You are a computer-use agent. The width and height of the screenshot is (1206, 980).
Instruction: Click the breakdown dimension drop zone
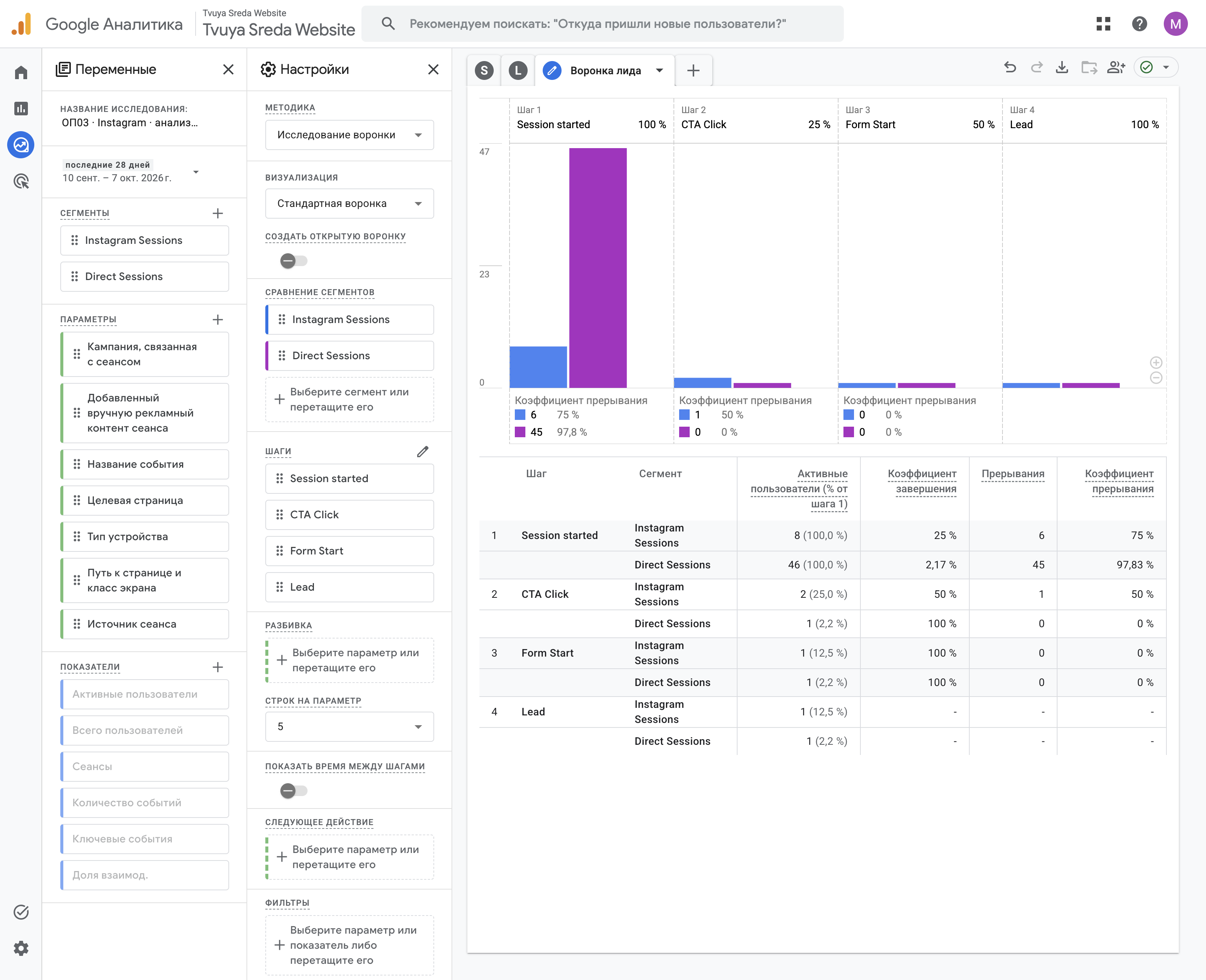pyautogui.click(x=349, y=660)
